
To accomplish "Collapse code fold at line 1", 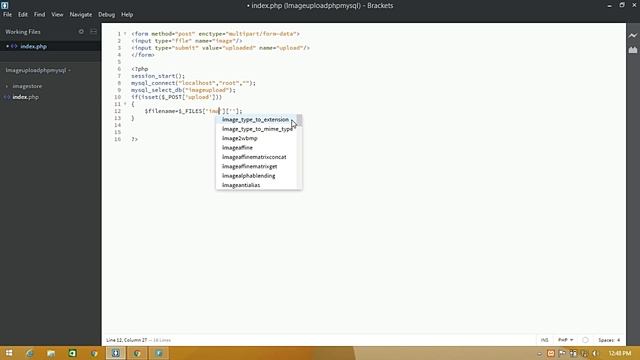I will click(x=125, y=34).
